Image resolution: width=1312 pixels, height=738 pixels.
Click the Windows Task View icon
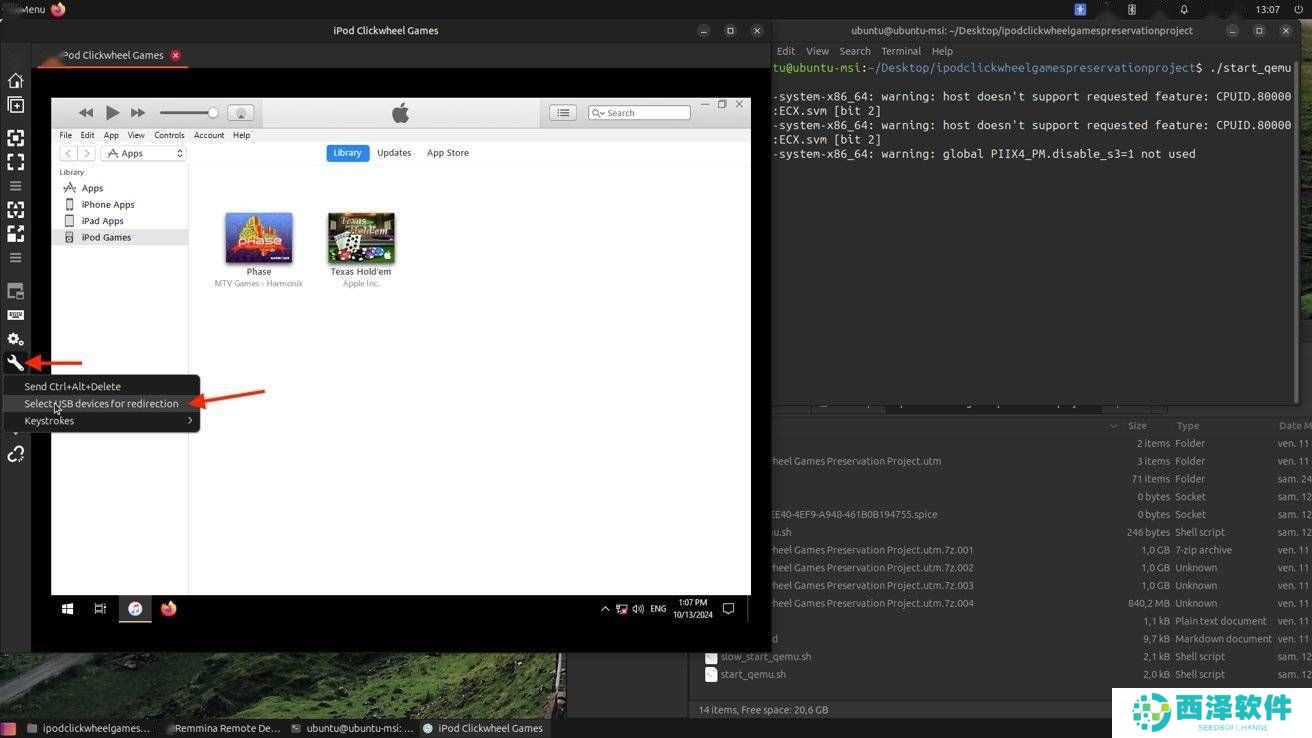[x=100, y=608]
